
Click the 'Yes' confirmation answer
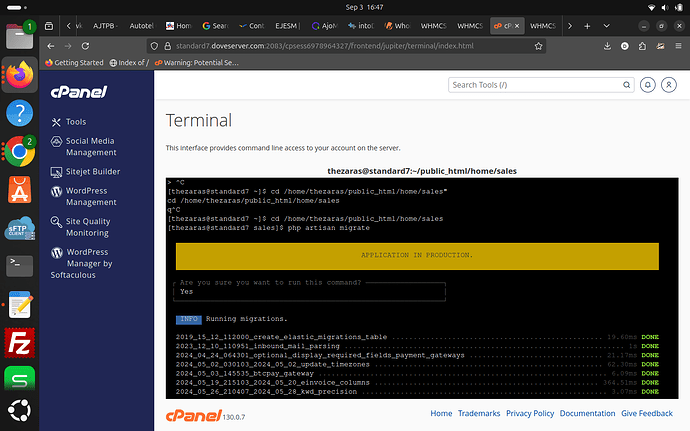click(187, 291)
